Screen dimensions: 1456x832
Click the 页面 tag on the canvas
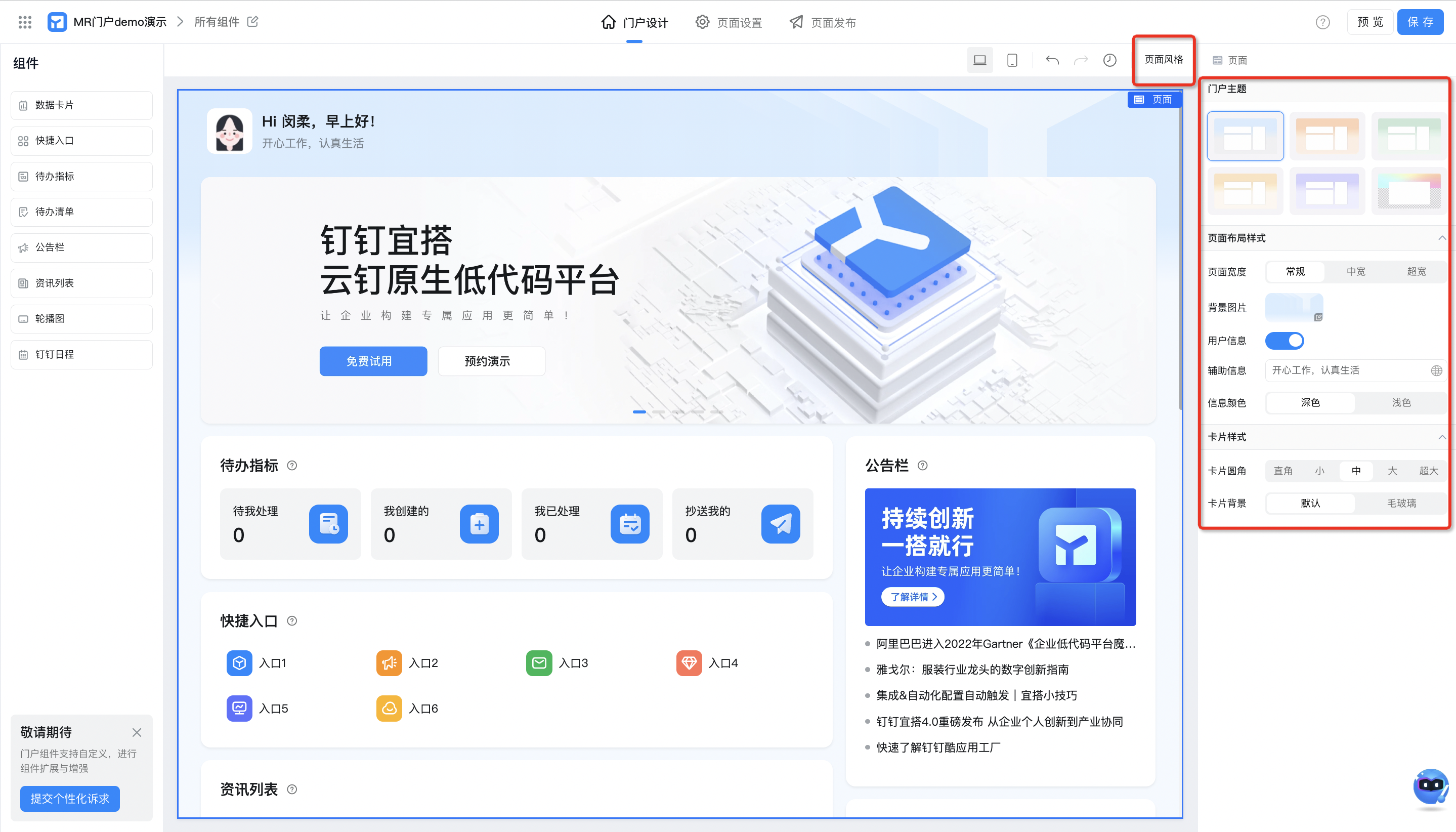(1154, 99)
